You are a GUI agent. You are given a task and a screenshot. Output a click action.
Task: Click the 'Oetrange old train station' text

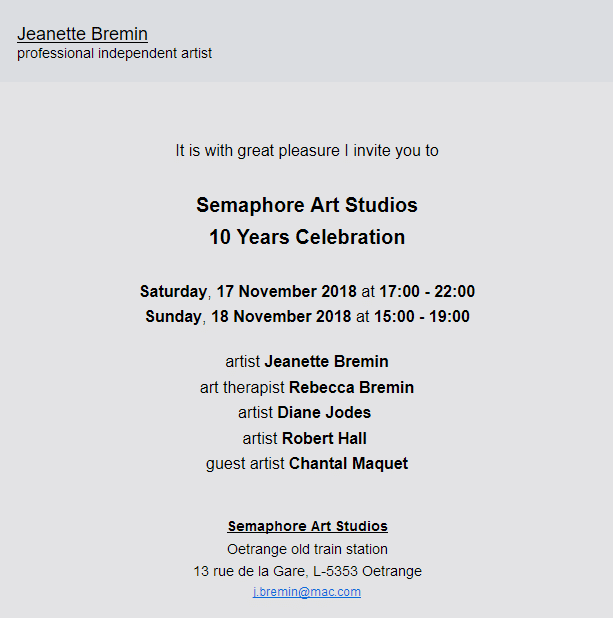coord(307,549)
